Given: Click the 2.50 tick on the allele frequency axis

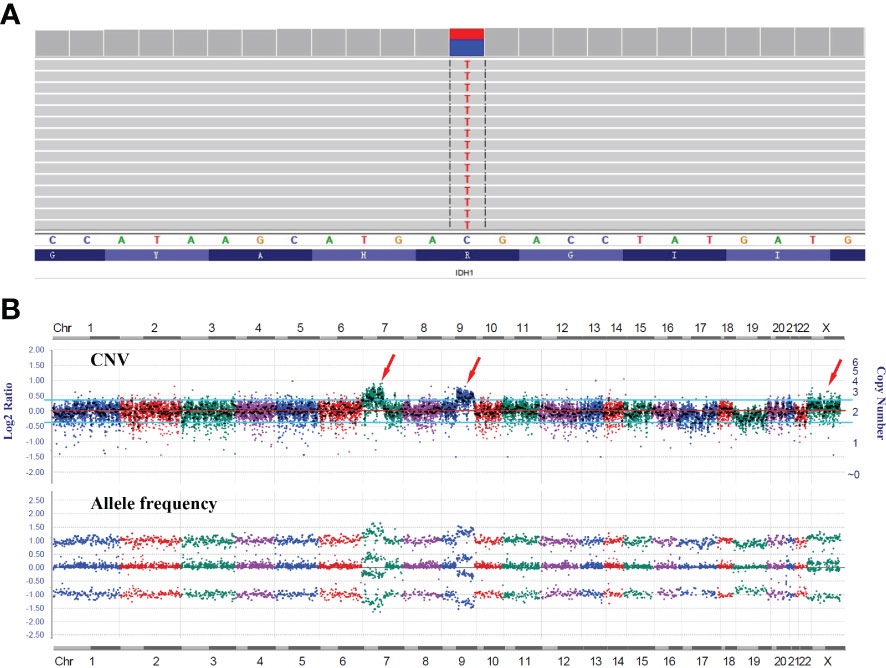Looking at the screenshot, I should click(x=36, y=500).
